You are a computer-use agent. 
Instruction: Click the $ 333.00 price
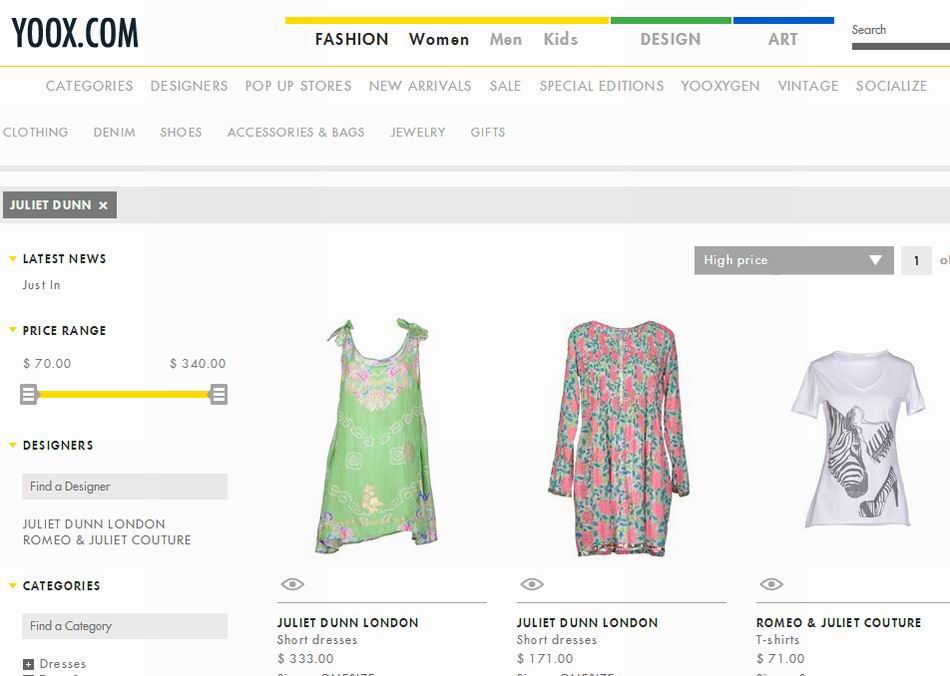305,658
